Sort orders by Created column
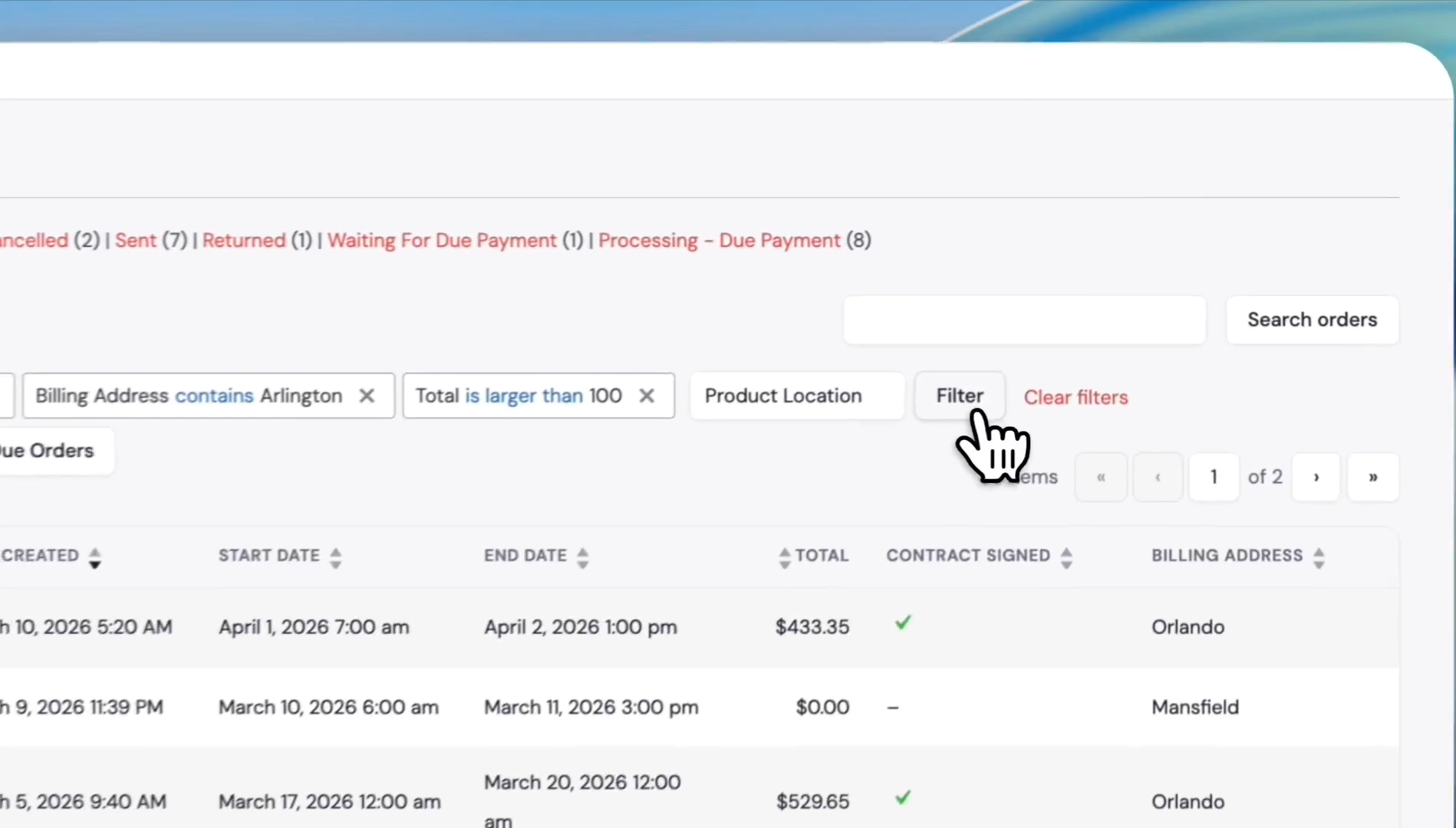The image size is (1456, 828). click(x=51, y=556)
